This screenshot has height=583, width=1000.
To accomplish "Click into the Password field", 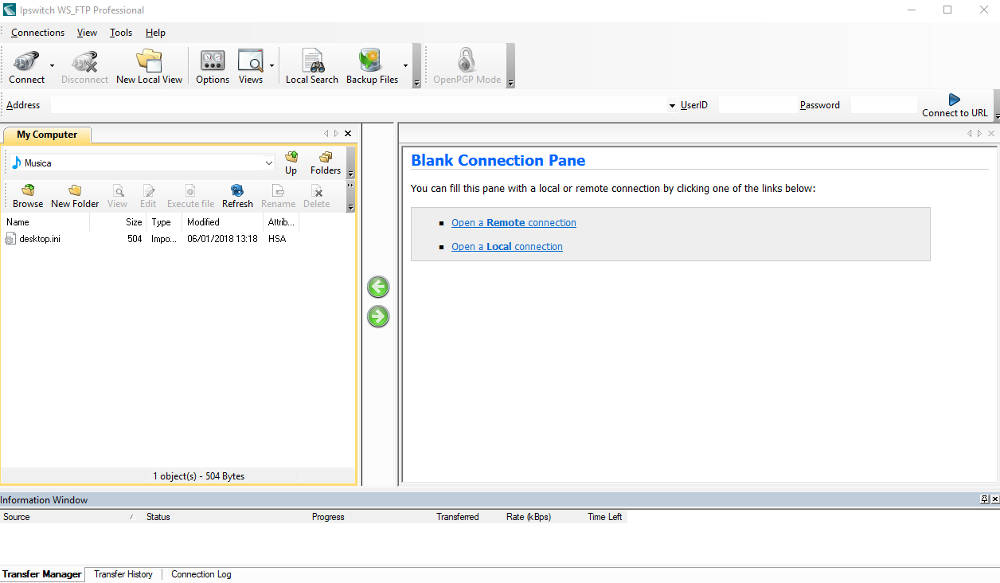I will tap(884, 105).
